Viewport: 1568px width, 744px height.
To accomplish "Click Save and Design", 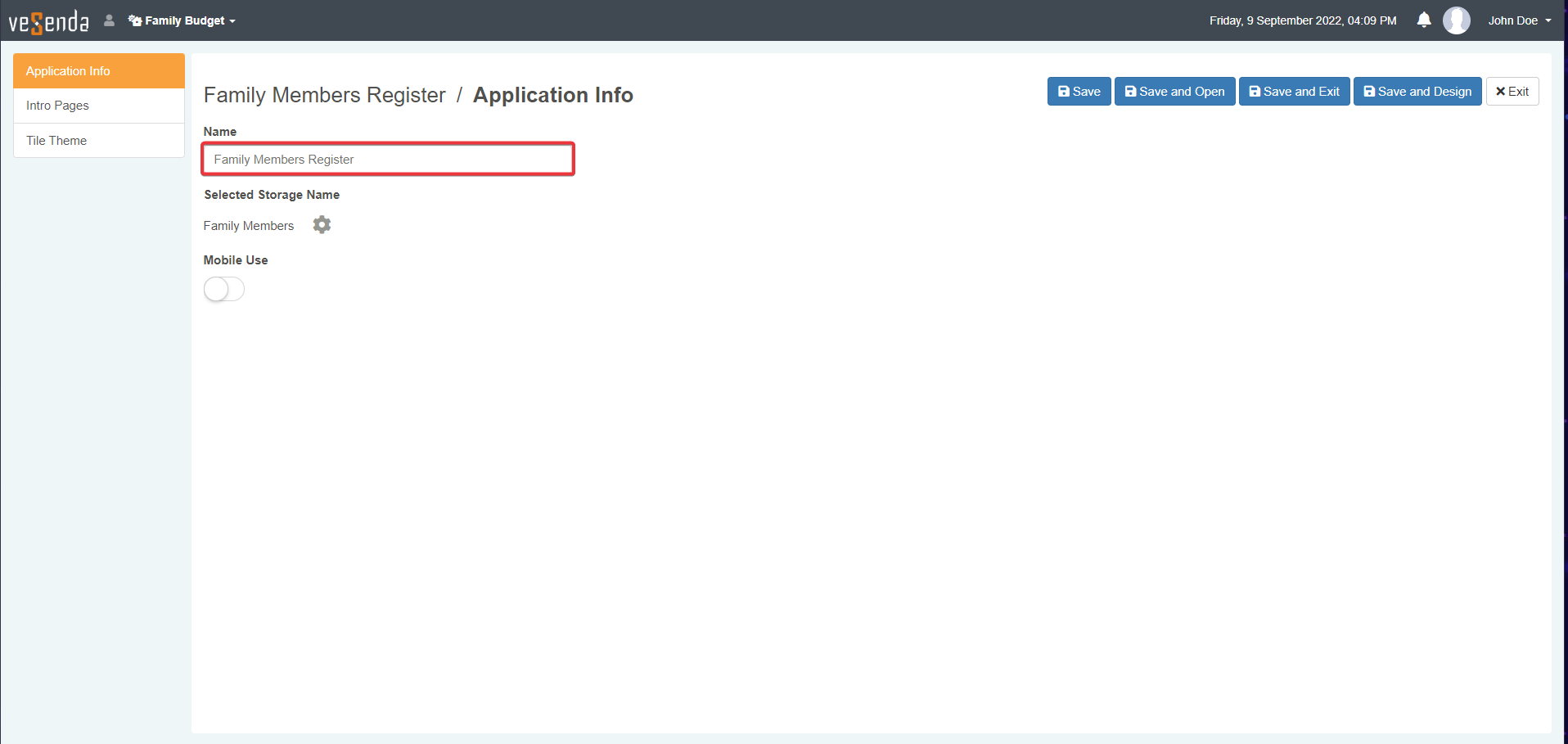I will [x=1417, y=92].
